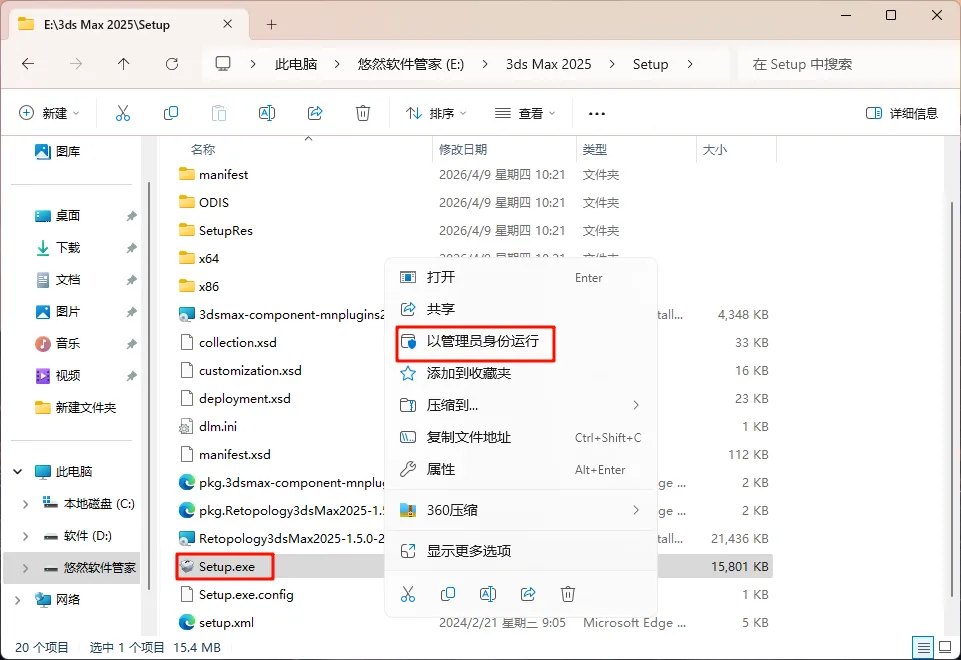The image size is (961, 660).
Task: Select the dlm.ini file
Action: [x=474, y=427]
